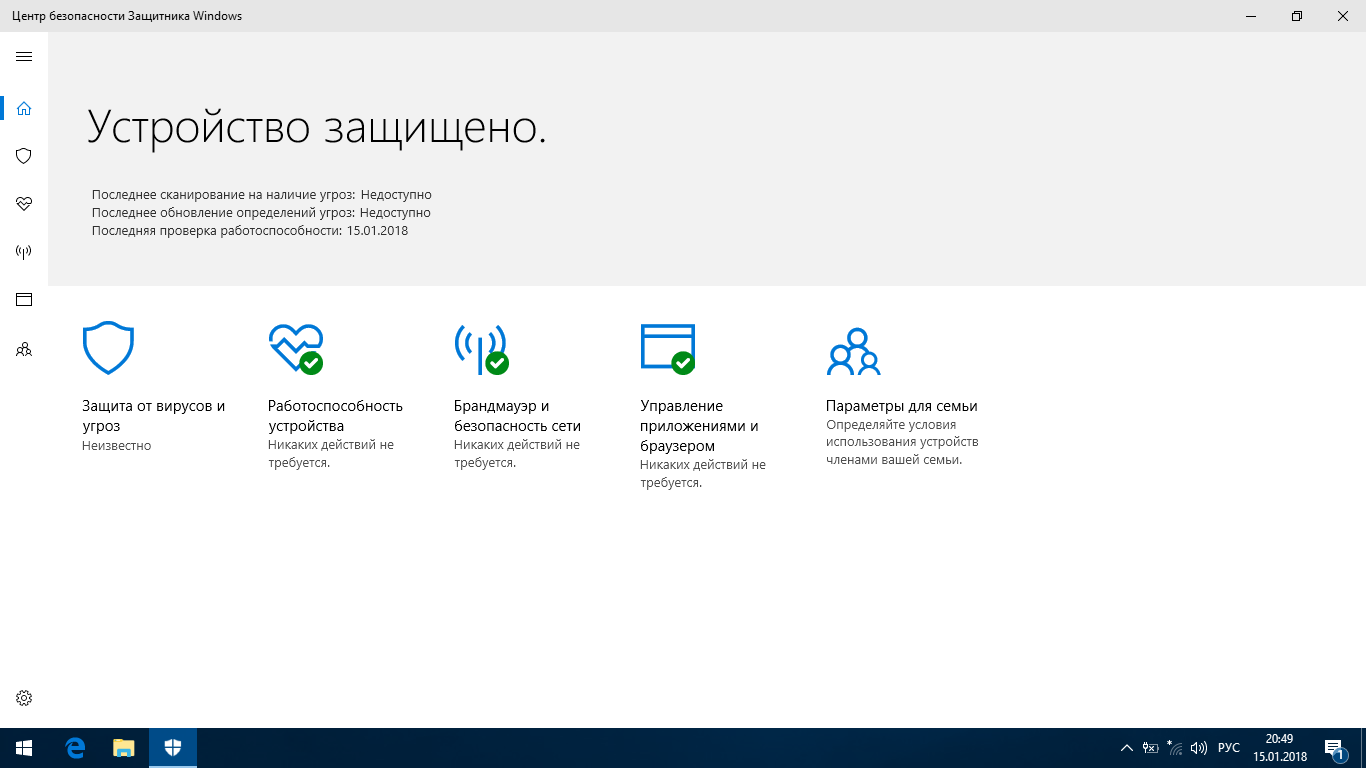Click the Defender shield icon in the taskbar

tap(173, 748)
